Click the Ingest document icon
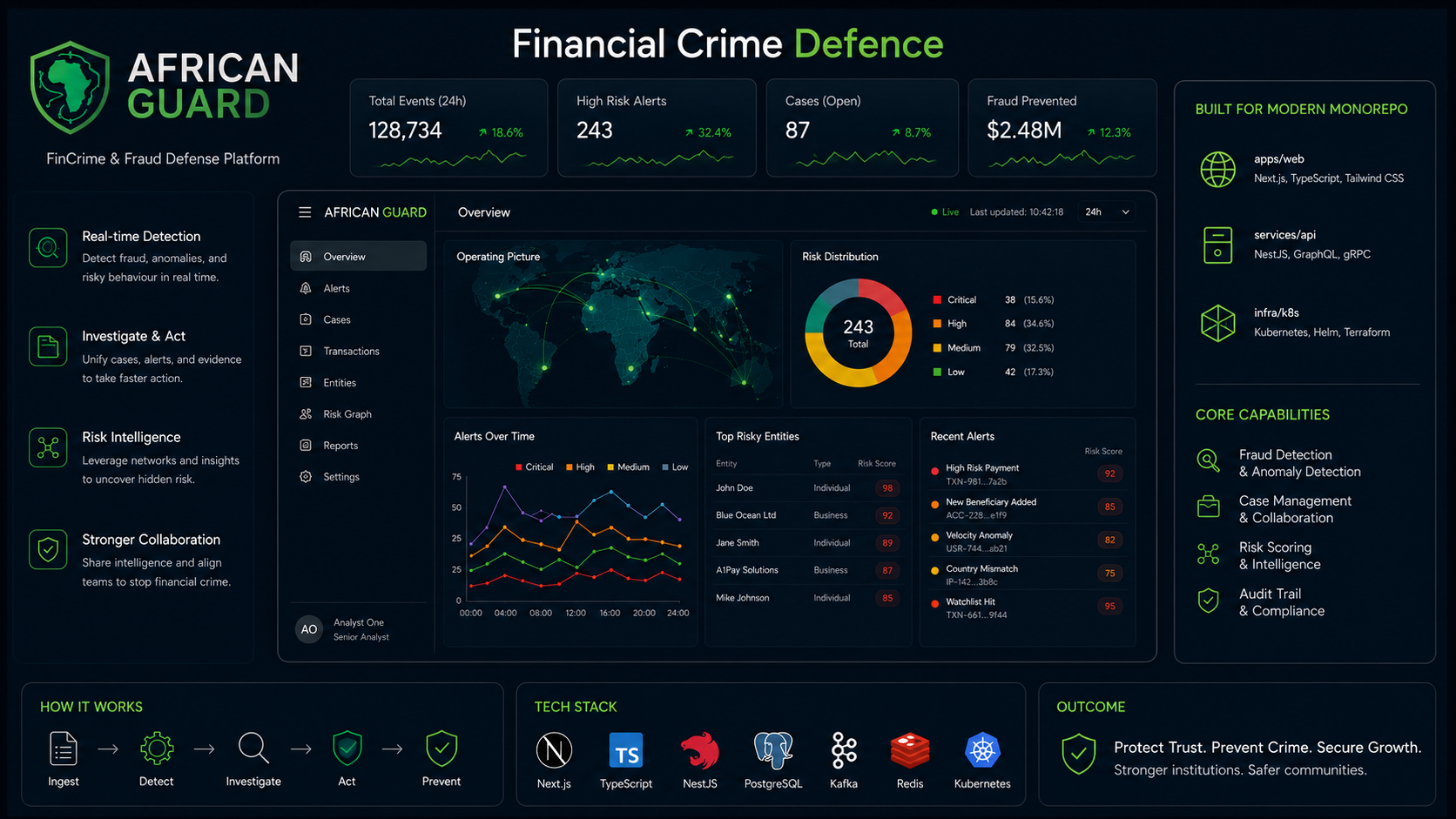Screen dimensions: 1456x819 [64, 748]
